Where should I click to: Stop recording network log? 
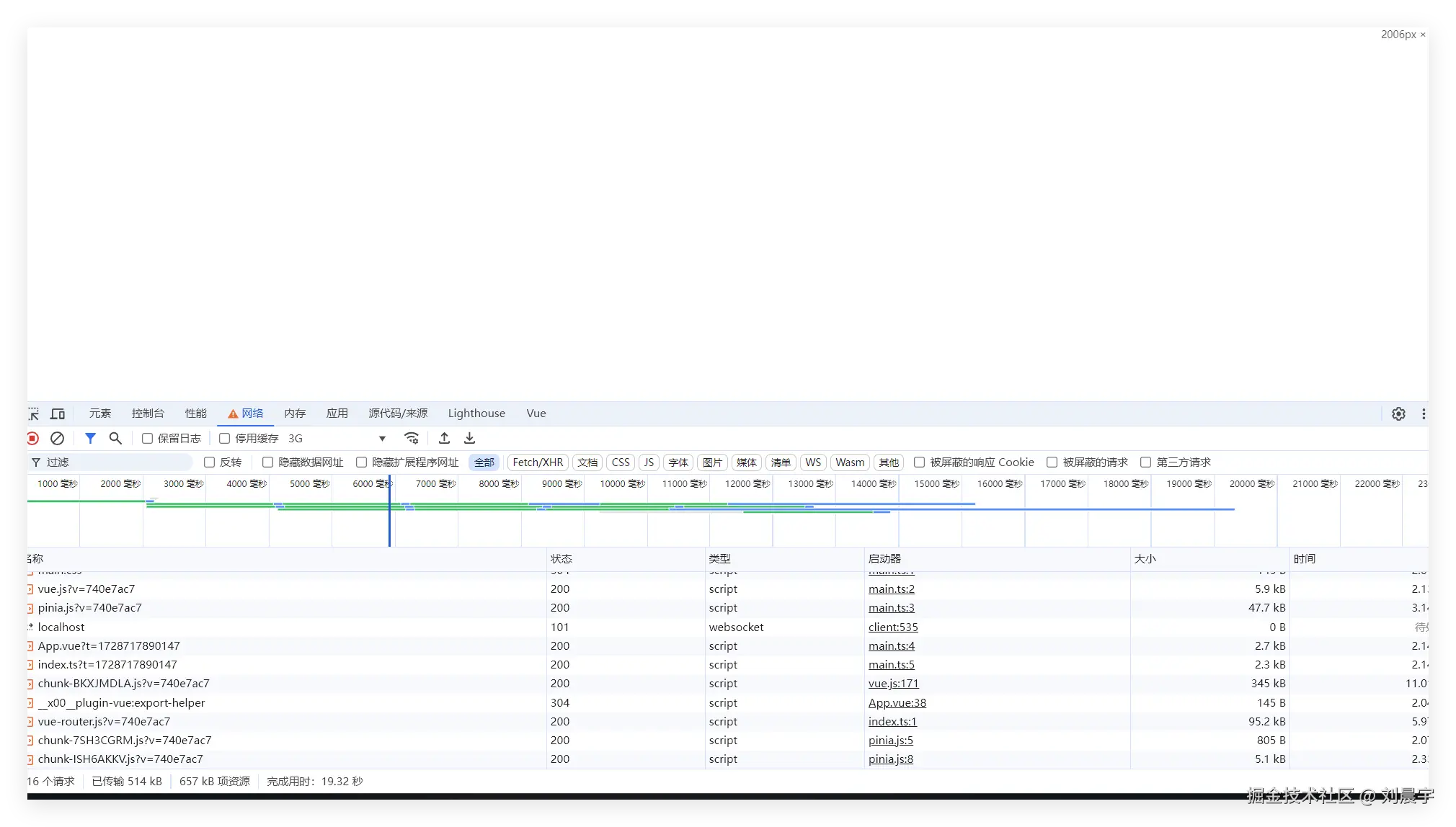coord(33,438)
